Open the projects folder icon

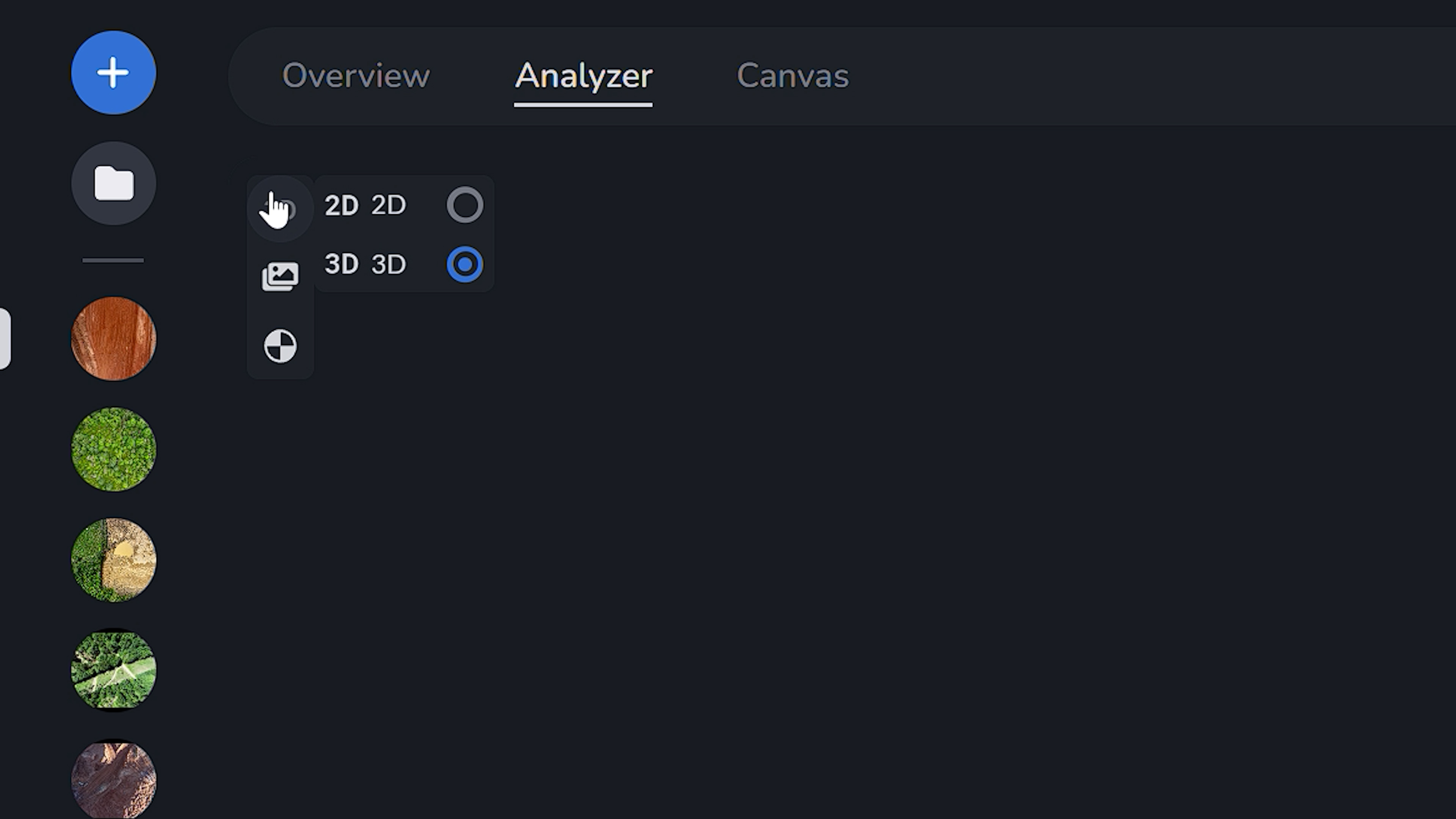tap(113, 182)
